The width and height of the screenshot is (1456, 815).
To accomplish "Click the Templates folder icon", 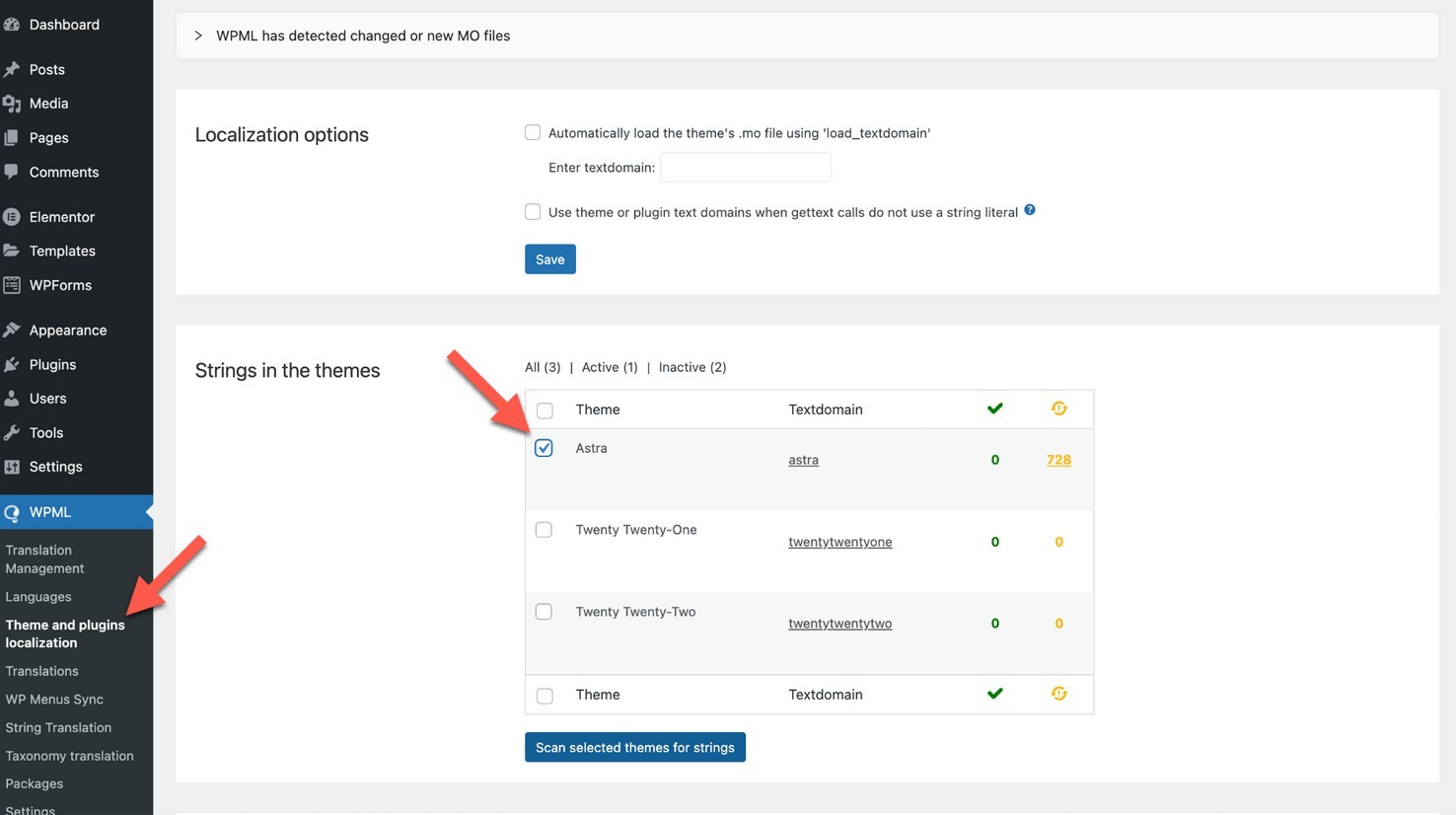I will (x=12, y=251).
